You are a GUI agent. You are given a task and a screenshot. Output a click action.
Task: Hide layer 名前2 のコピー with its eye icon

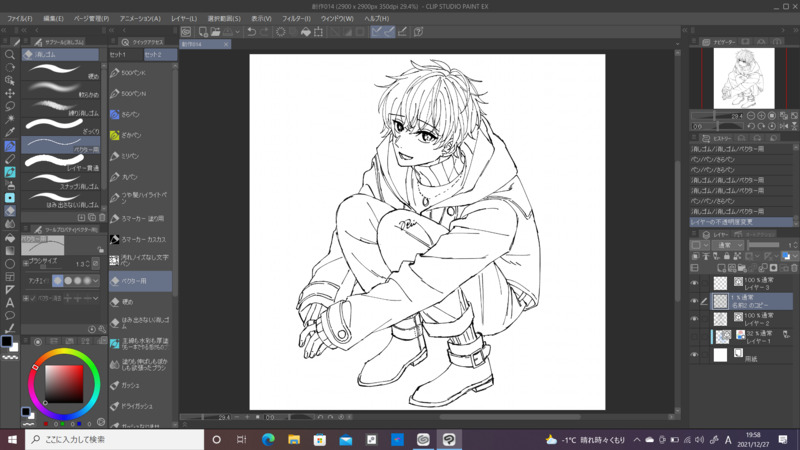tap(694, 301)
